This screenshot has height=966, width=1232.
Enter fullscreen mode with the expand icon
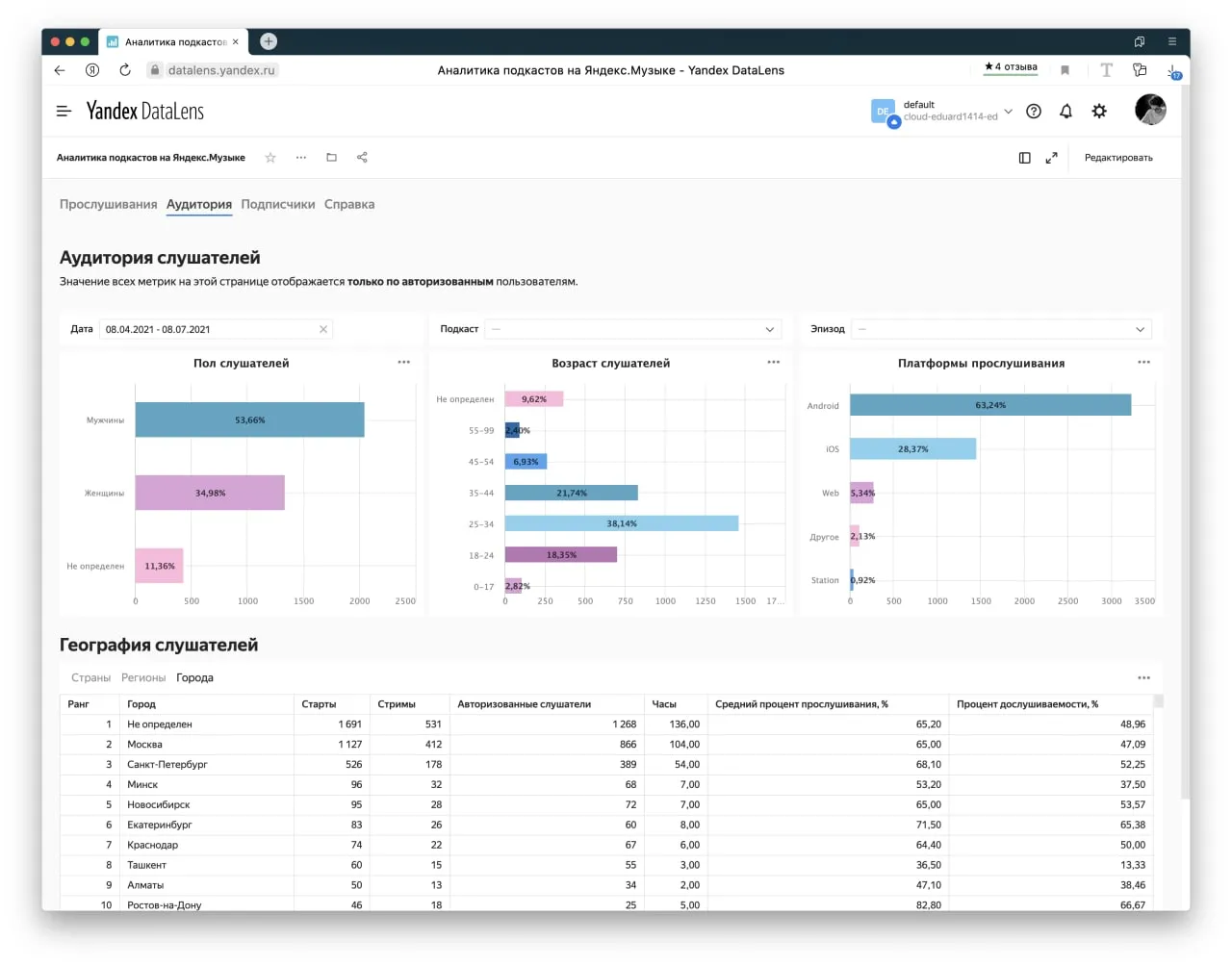coord(1051,158)
